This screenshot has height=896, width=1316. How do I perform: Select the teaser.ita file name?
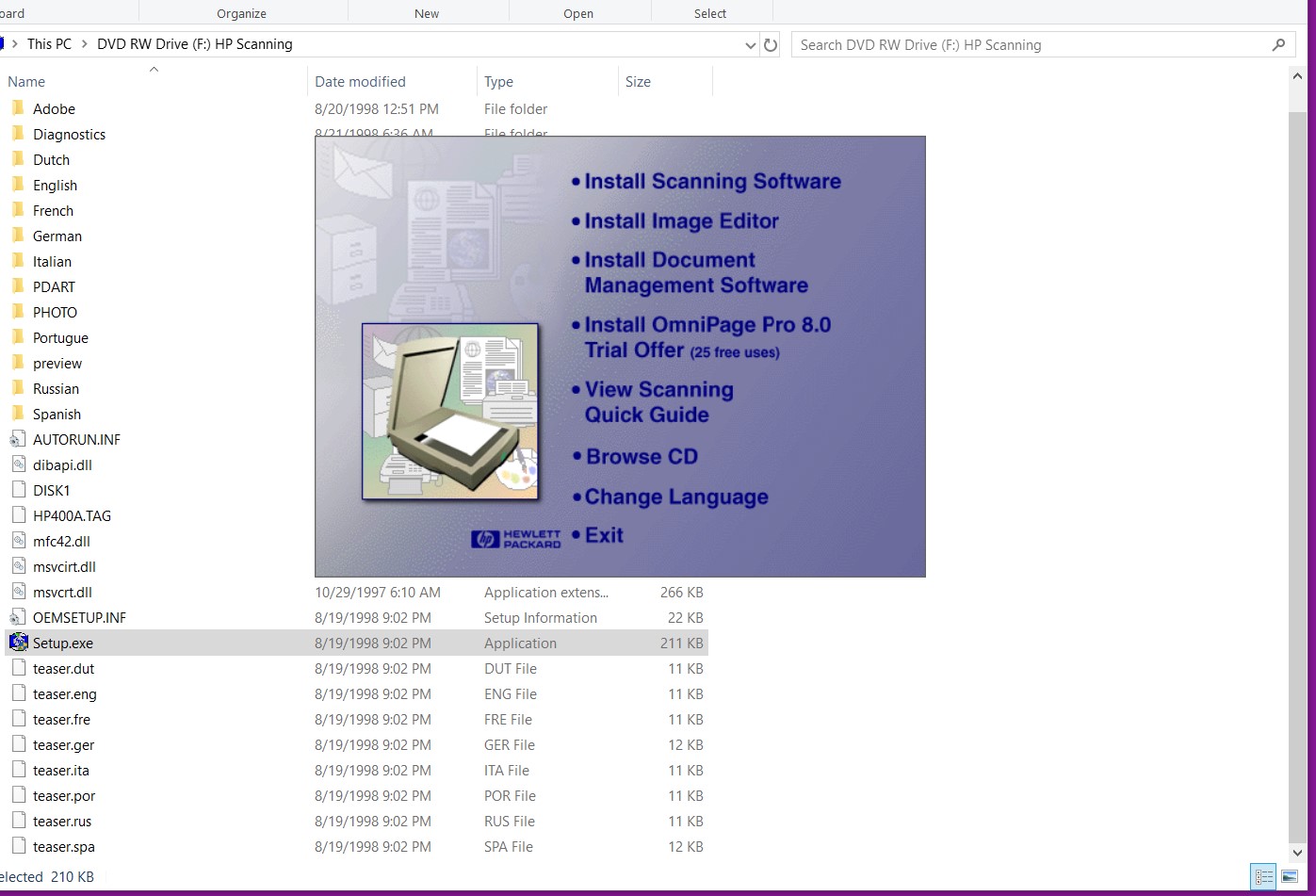click(61, 770)
